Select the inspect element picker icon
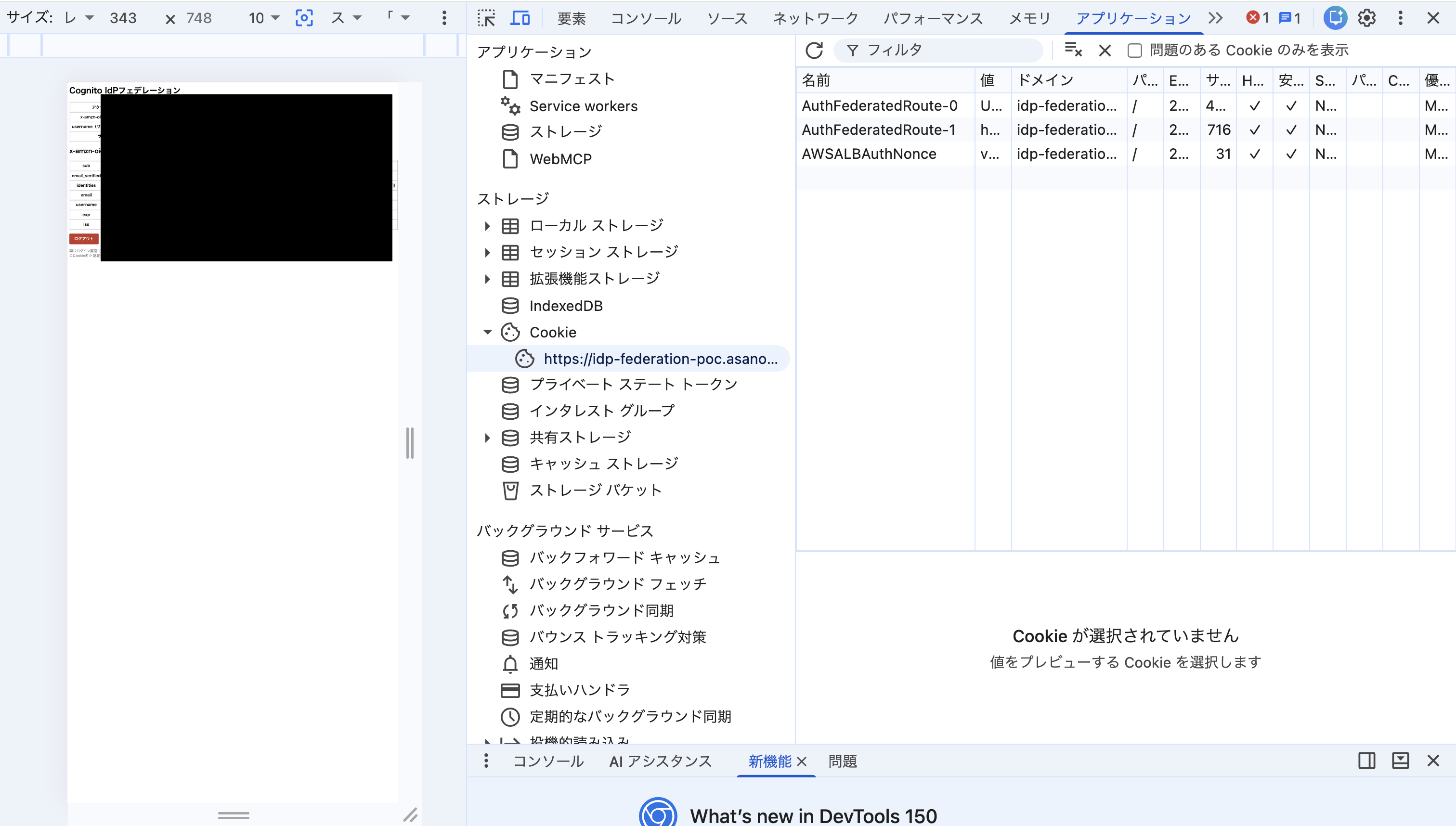Screen dimensions: 1456x826 [x=486, y=18]
